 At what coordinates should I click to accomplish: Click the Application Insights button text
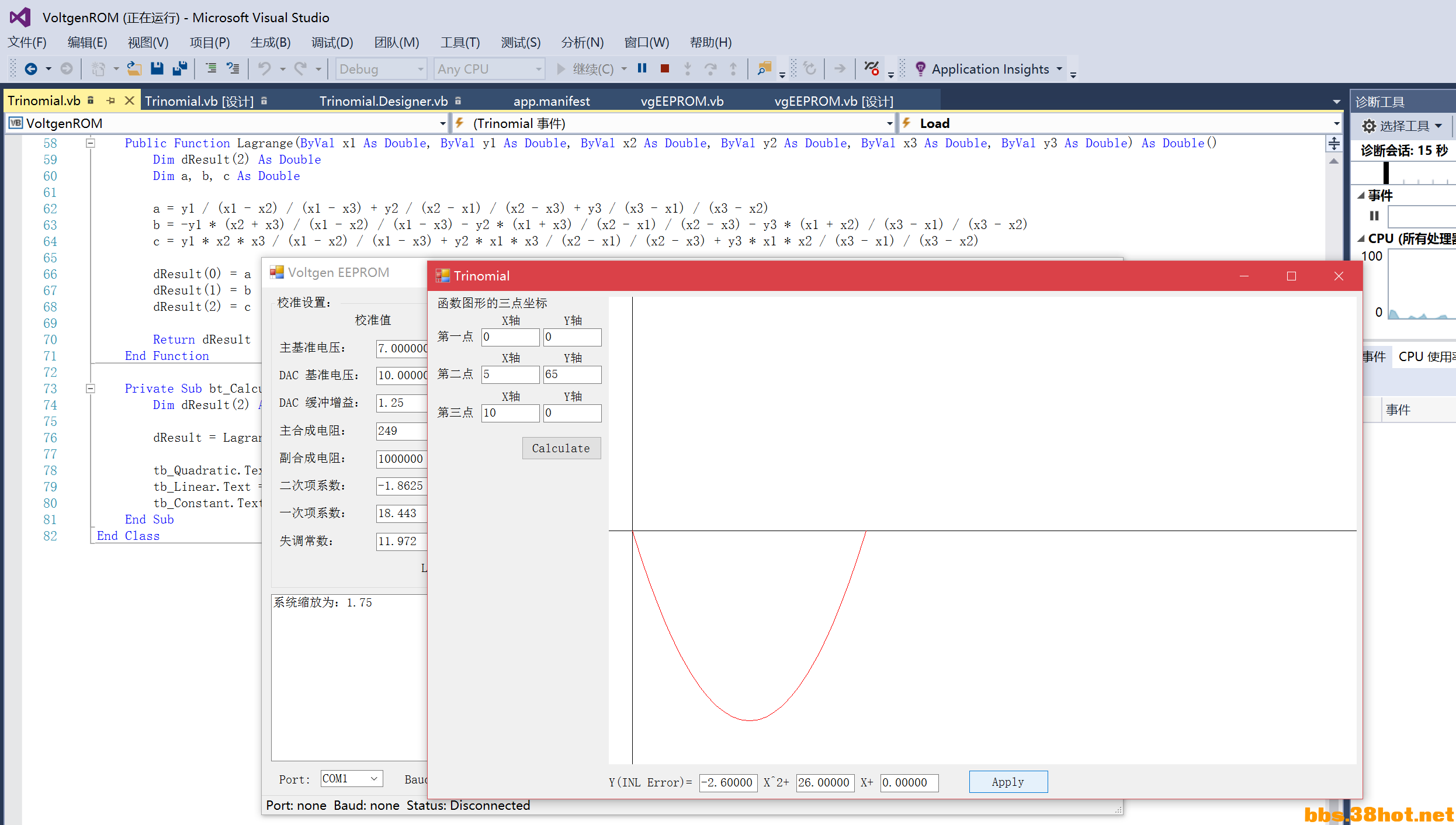[990, 69]
